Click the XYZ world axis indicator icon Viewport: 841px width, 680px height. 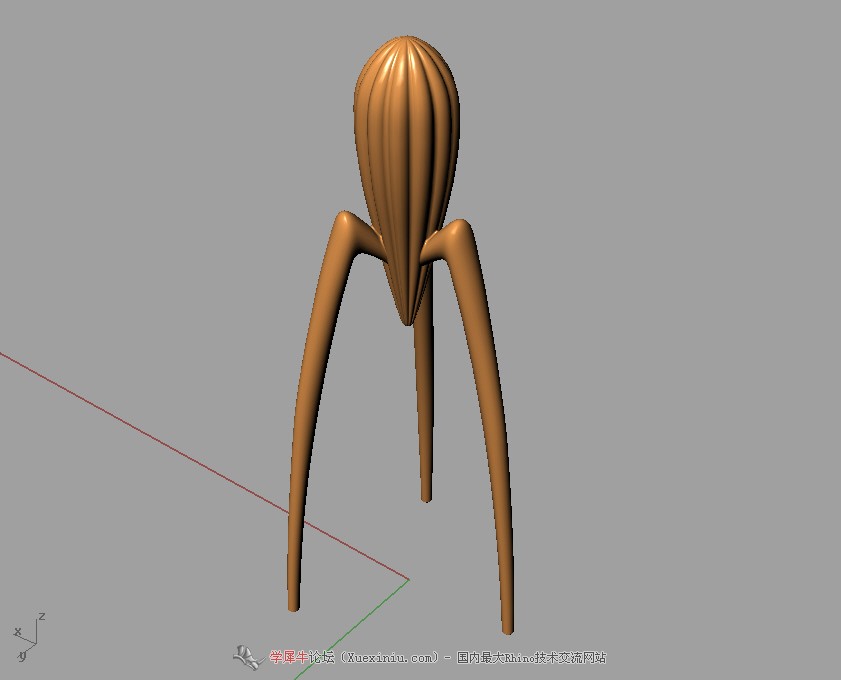(x=29, y=636)
